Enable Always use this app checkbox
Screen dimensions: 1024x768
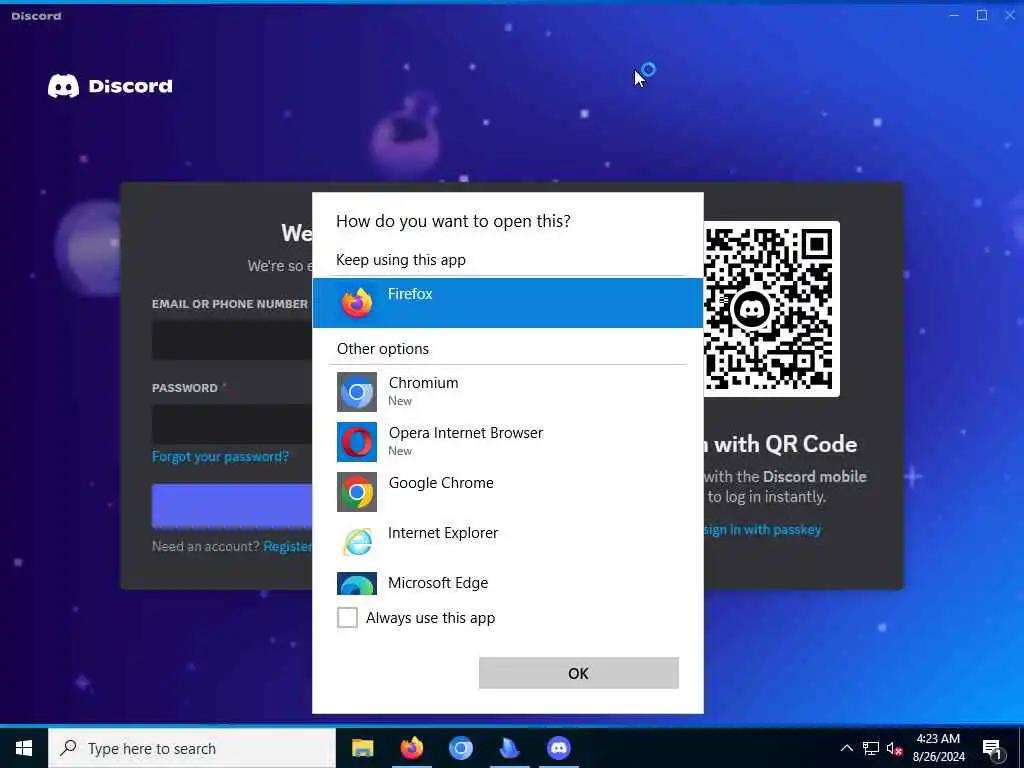347,617
